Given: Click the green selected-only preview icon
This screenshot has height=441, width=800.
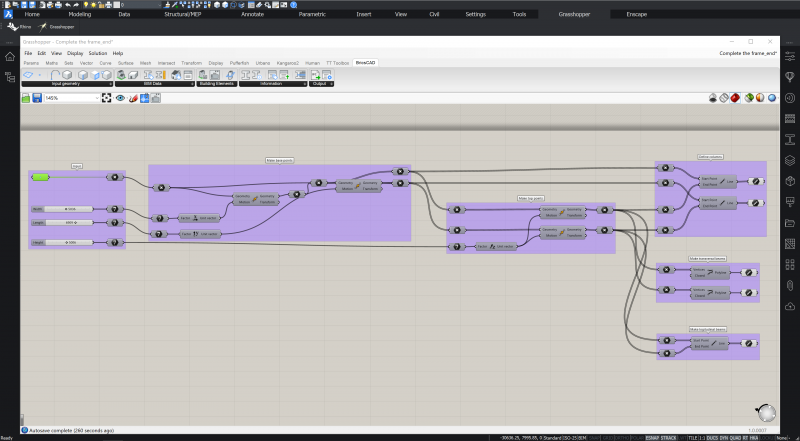Looking at the screenshot, I should click(x=749, y=98).
